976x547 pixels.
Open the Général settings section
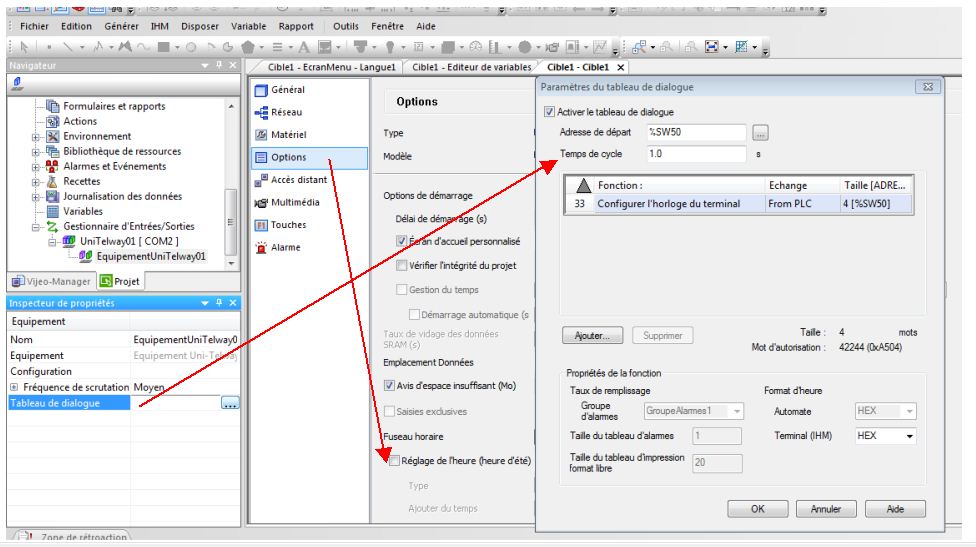(289, 91)
